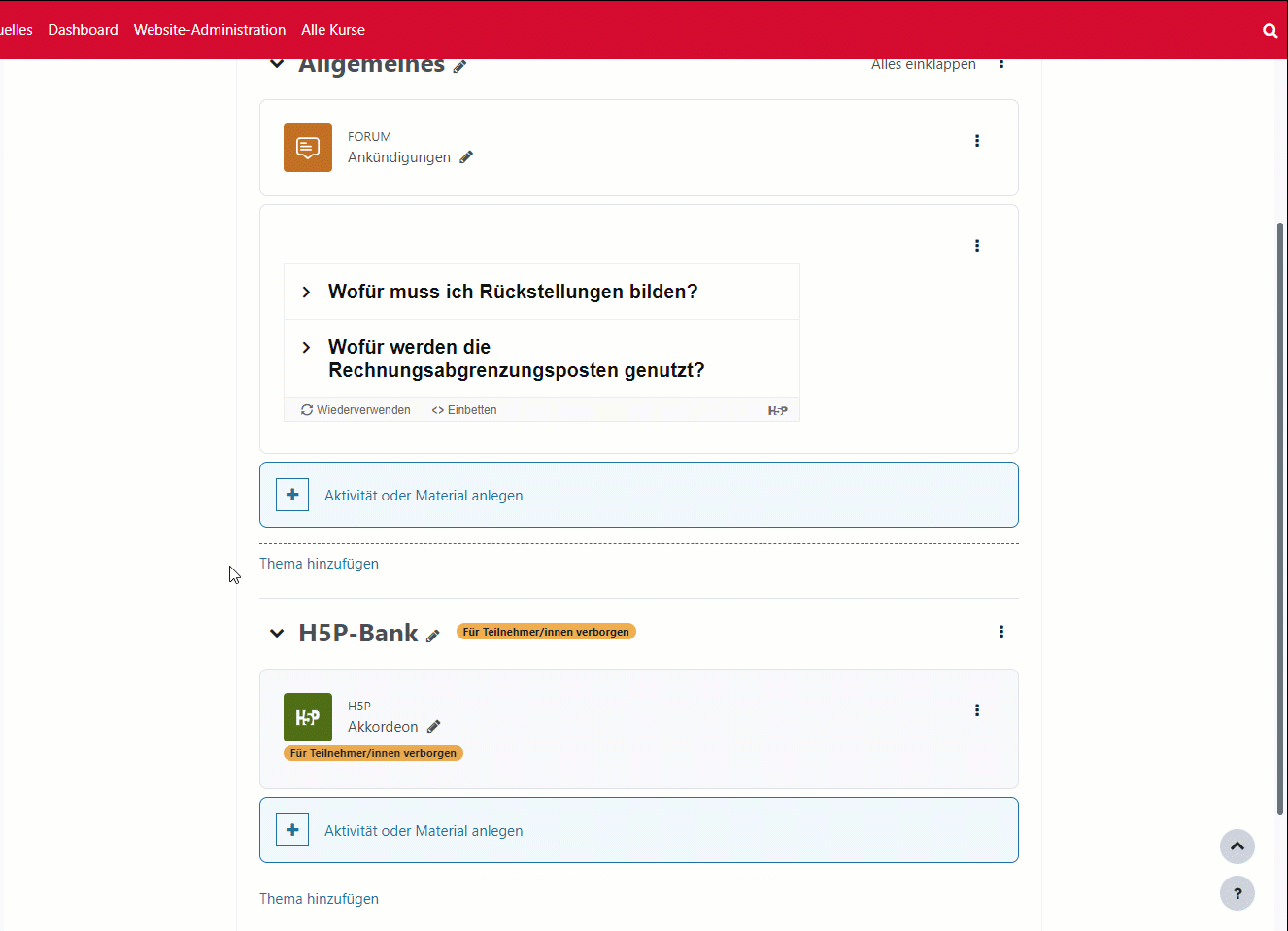Collapse the Allgemeines section chevron
The width and height of the screenshot is (1288, 931).
[277, 64]
